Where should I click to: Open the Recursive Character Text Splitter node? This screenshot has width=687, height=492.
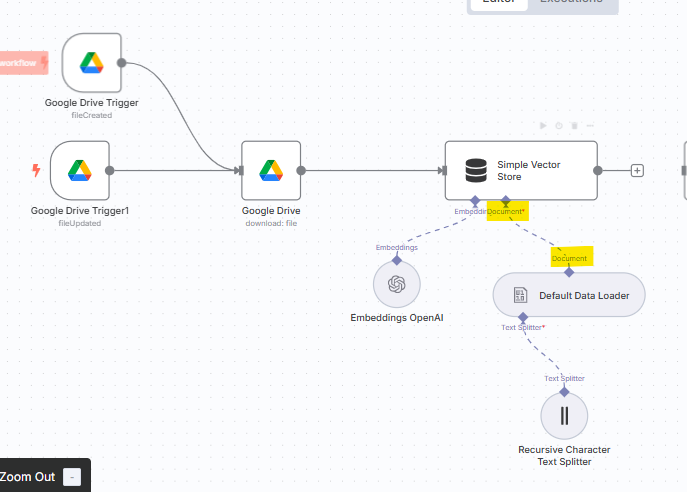564,416
